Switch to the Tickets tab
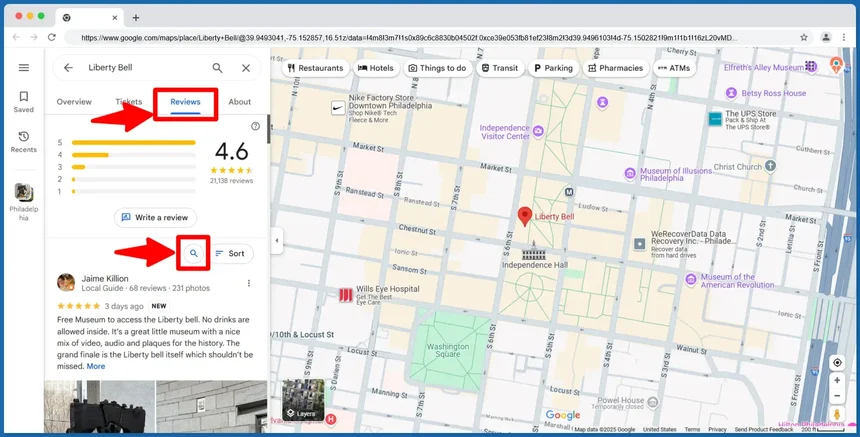Image resolution: width=860 pixels, height=437 pixels. (x=129, y=102)
